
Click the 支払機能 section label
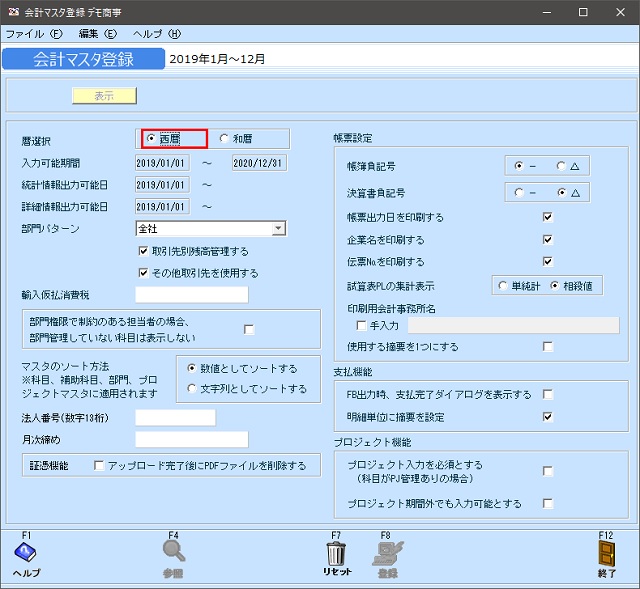click(x=353, y=371)
